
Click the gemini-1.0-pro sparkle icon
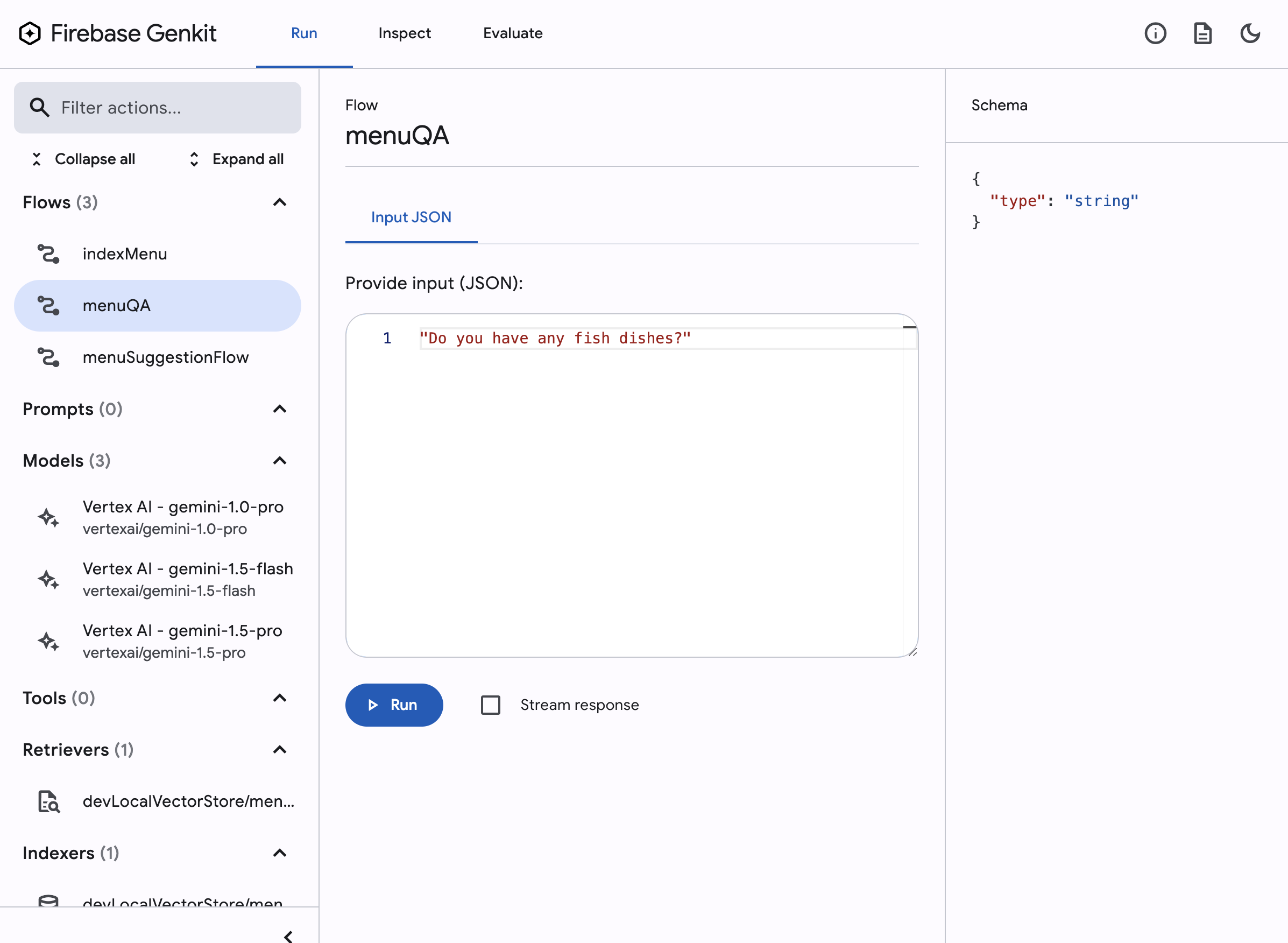click(48, 518)
